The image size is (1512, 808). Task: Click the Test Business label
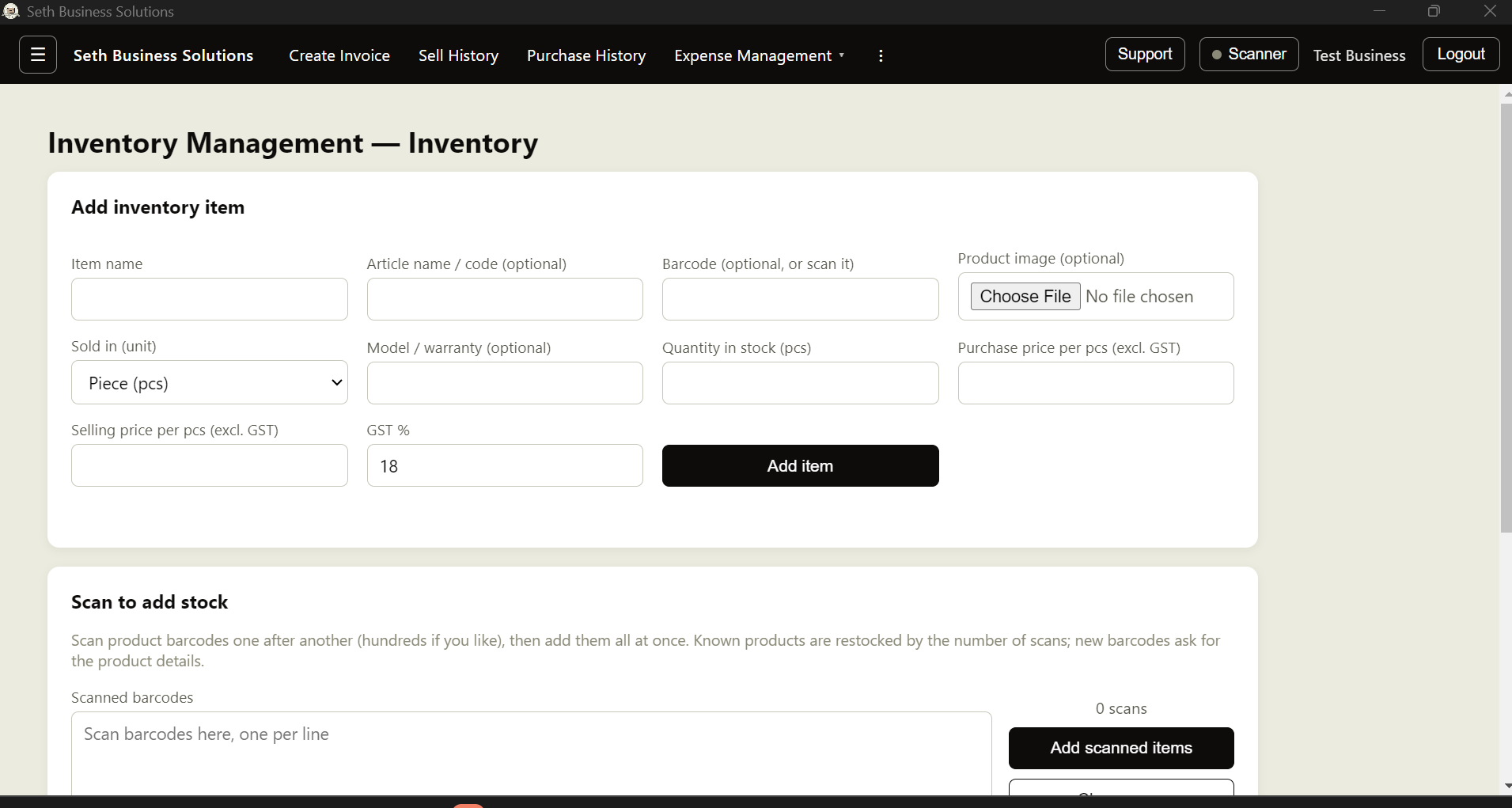pos(1359,55)
